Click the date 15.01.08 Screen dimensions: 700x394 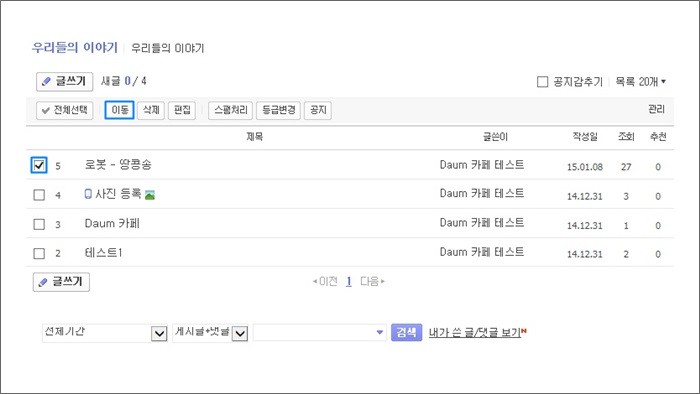[x=585, y=167]
